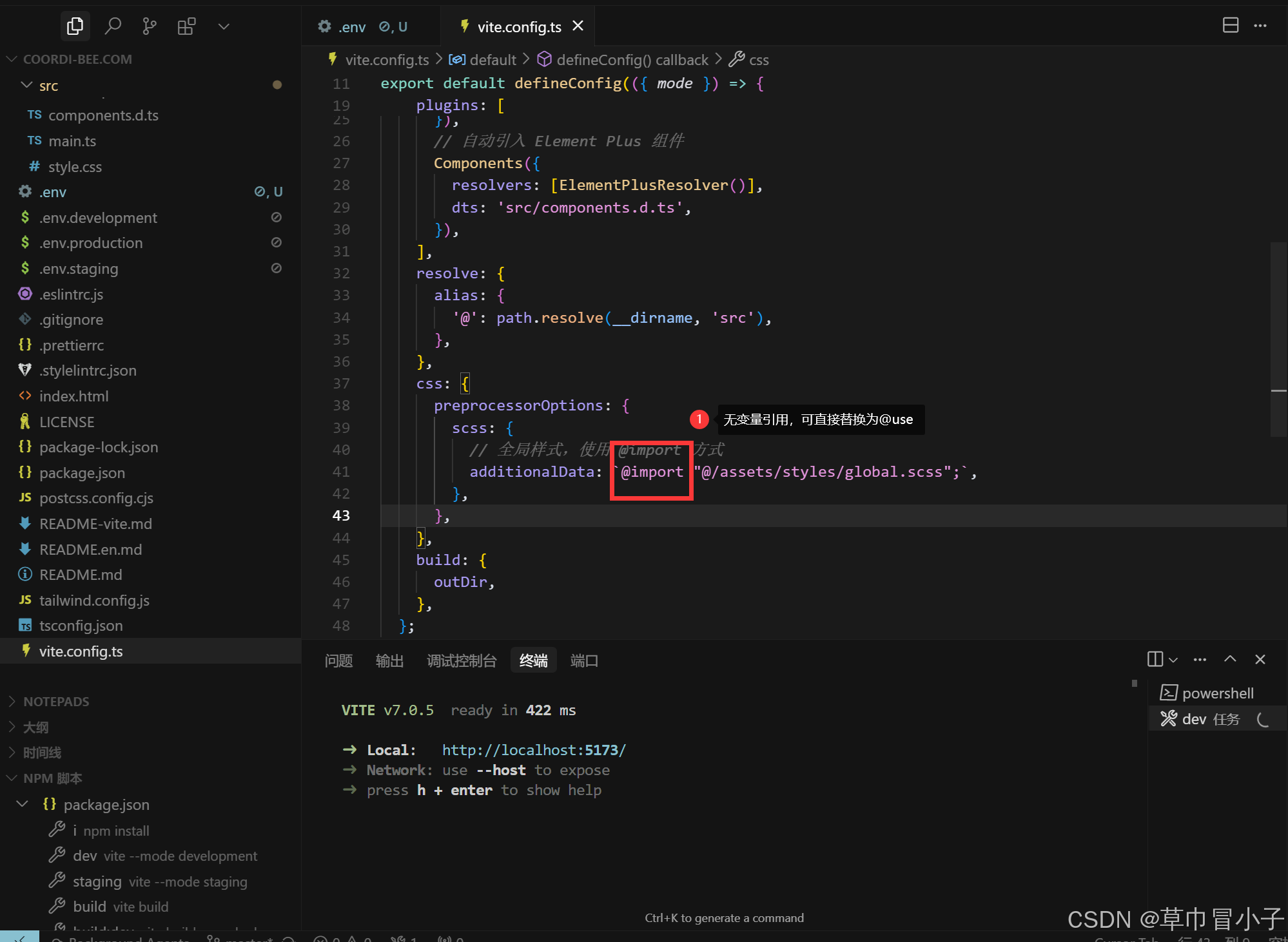1288x942 pixels.
Task: Switch to the 输出 output tab
Action: point(389,660)
